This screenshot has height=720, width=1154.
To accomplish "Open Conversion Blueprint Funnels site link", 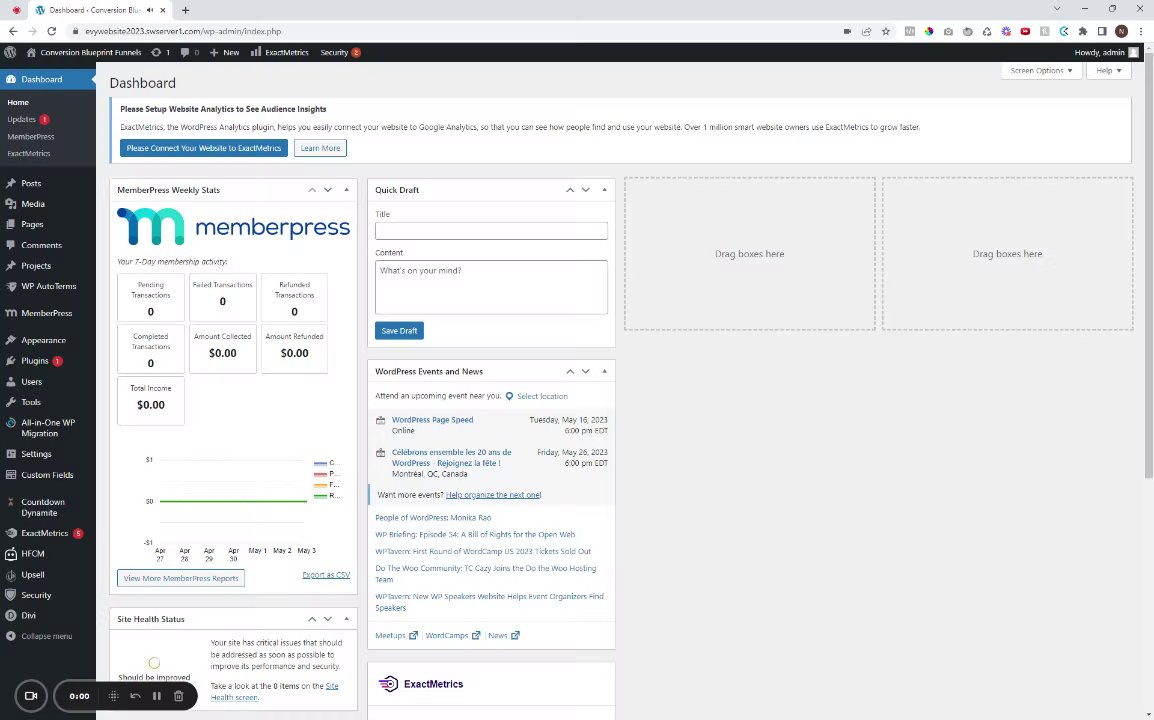I will [84, 52].
